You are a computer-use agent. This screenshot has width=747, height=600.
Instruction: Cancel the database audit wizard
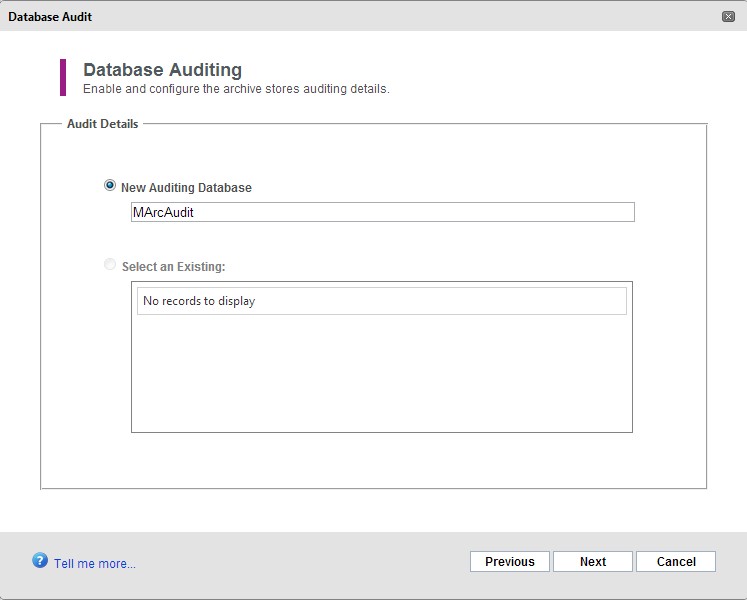(676, 561)
